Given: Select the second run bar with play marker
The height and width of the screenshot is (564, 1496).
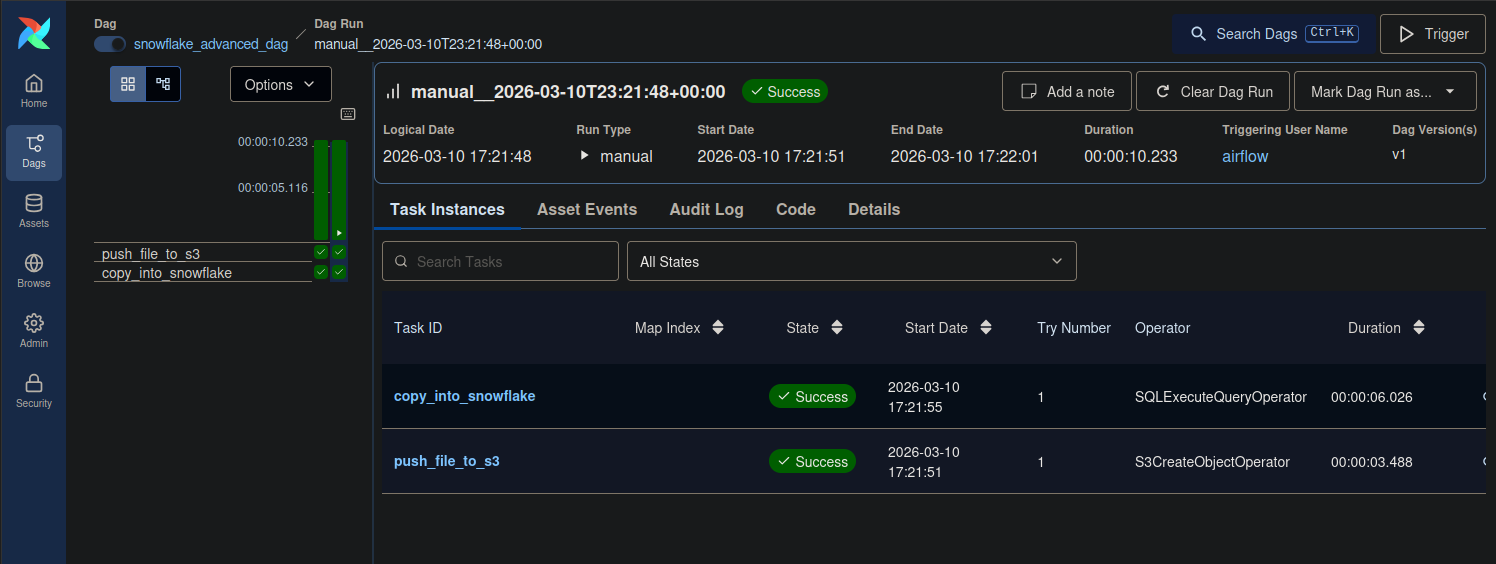Looking at the screenshot, I should click(x=339, y=190).
